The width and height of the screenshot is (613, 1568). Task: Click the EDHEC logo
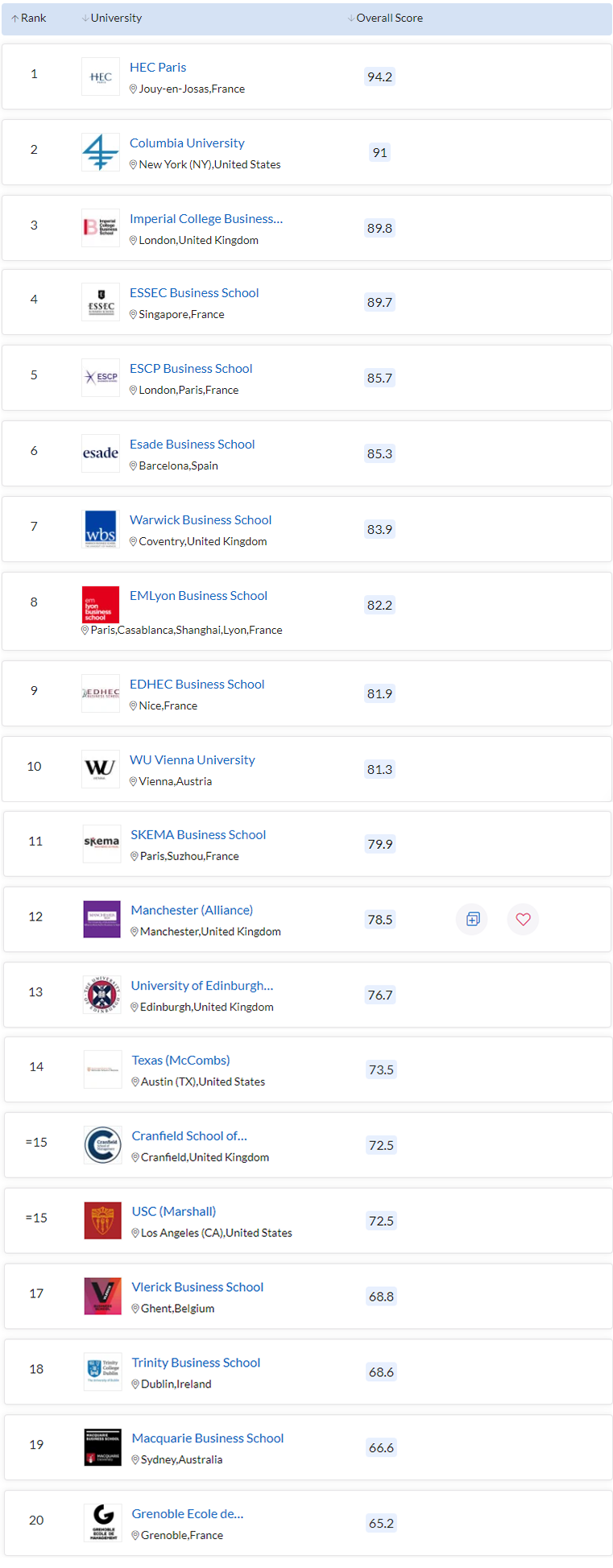tap(101, 693)
